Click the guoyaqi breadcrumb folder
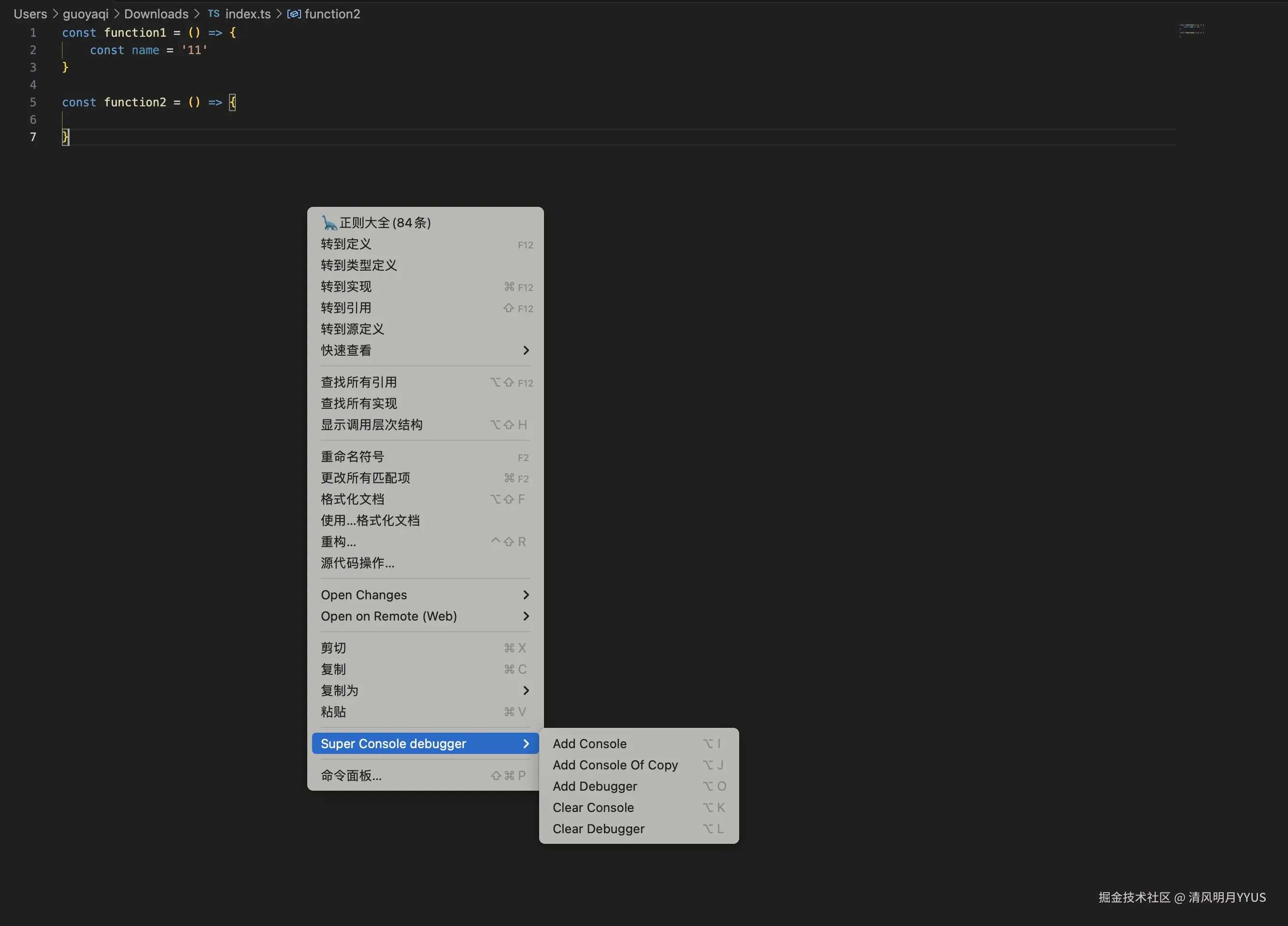 (x=85, y=14)
